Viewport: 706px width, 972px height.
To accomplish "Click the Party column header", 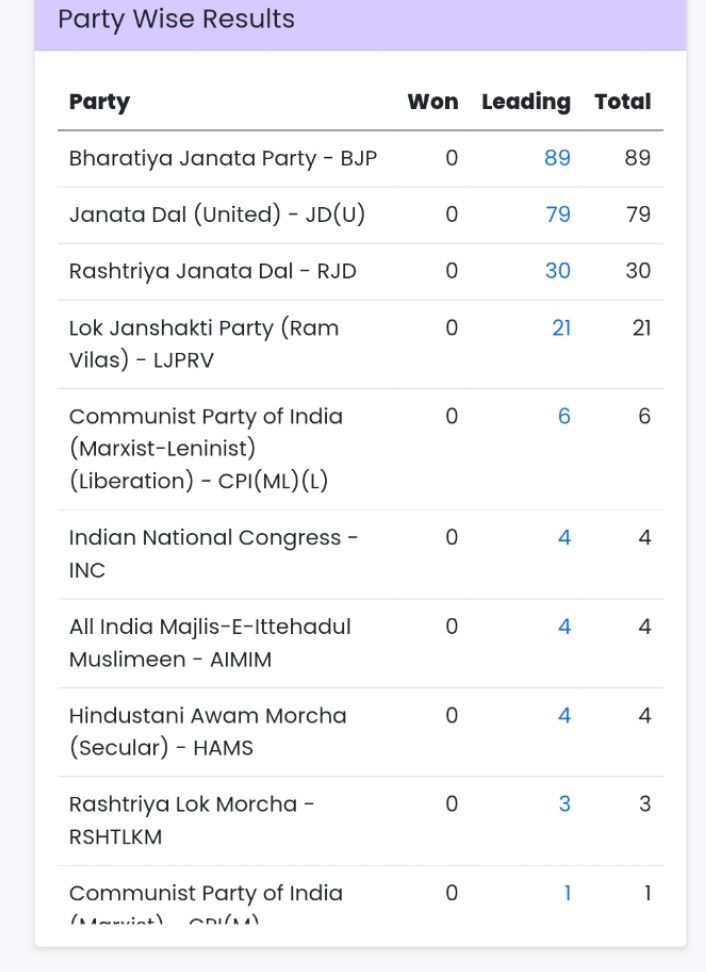I will [x=99, y=102].
